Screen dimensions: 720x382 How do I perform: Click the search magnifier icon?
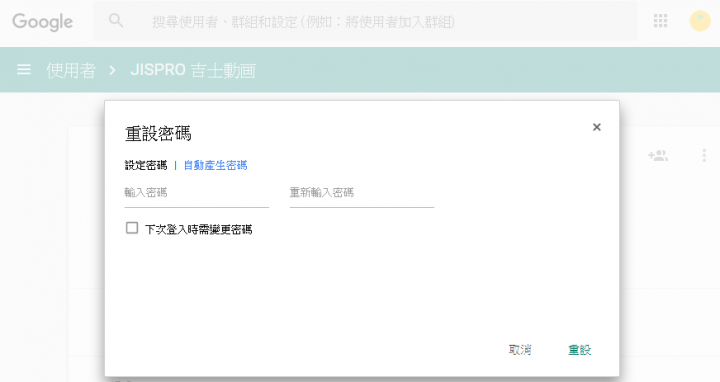click(x=116, y=21)
